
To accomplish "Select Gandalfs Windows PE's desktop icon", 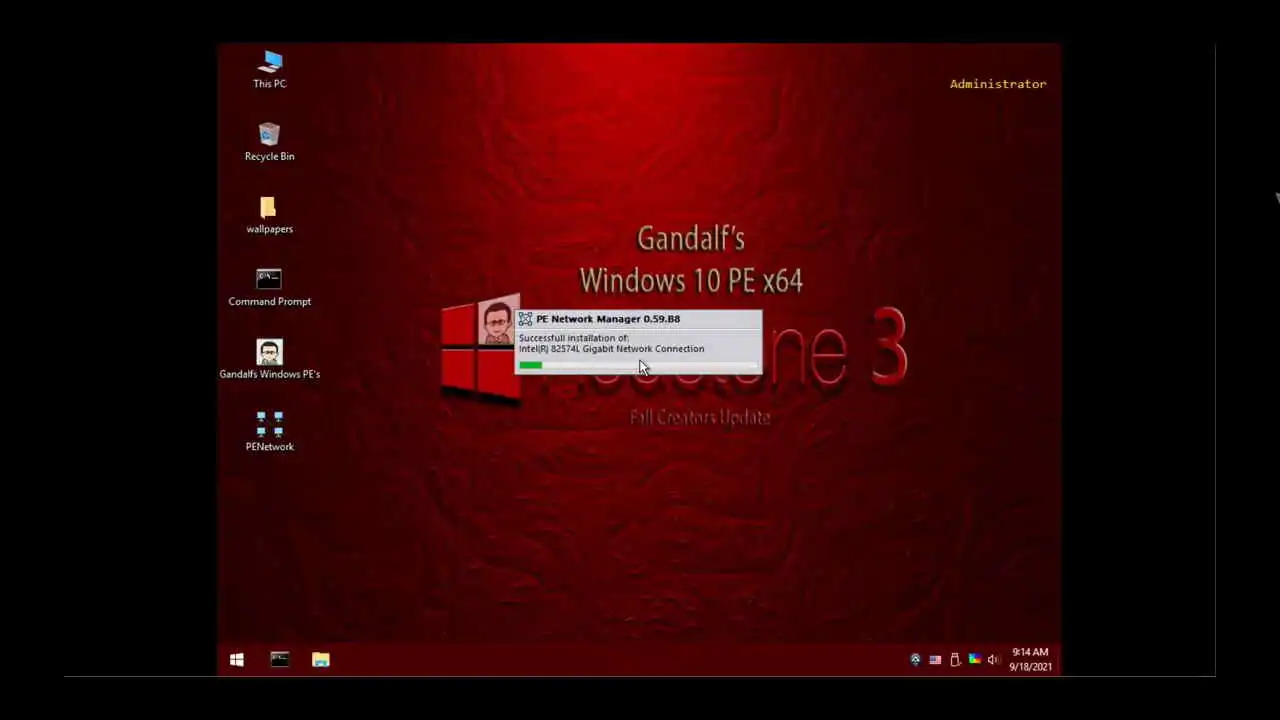I will (269, 360).
